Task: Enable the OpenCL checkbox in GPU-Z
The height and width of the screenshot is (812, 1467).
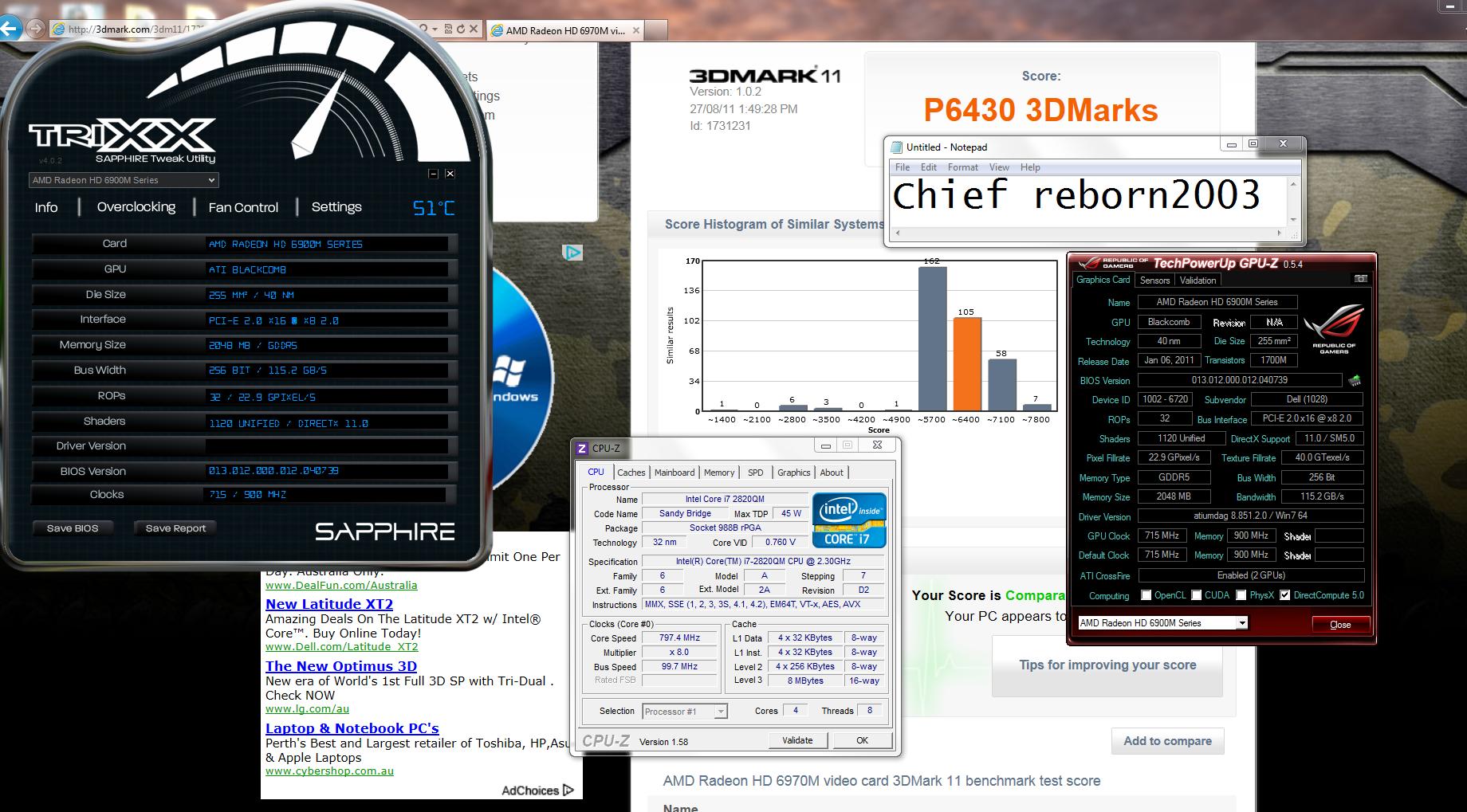Action: click(x=1146, y=595)
